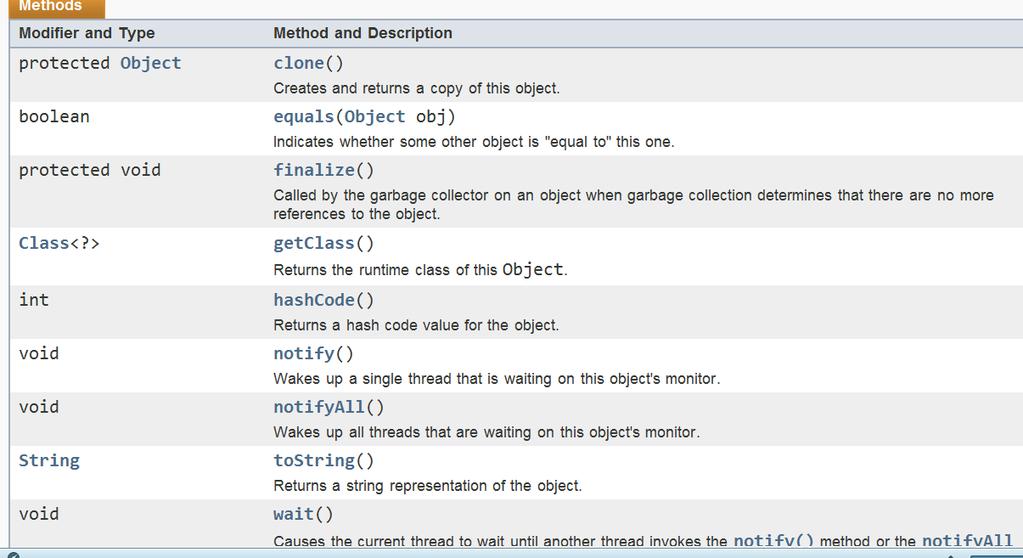This screenshot has width=1023, height=558.
Task: Open the equals method link
Action: [303, 117]
